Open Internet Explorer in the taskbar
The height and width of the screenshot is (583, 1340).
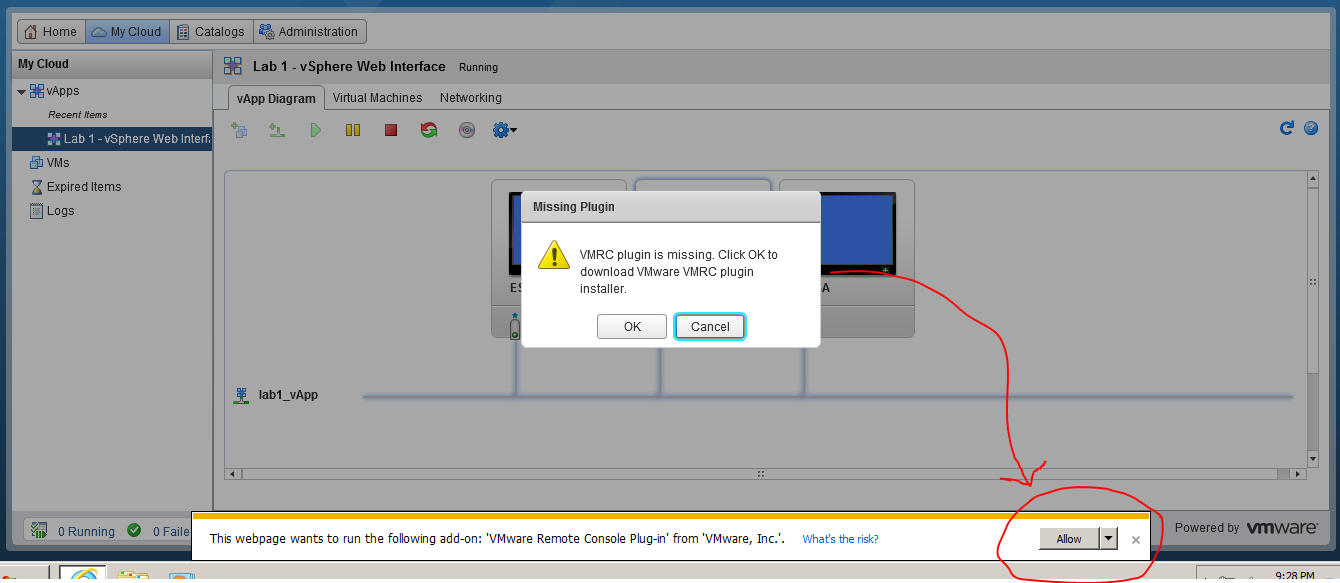83,574
